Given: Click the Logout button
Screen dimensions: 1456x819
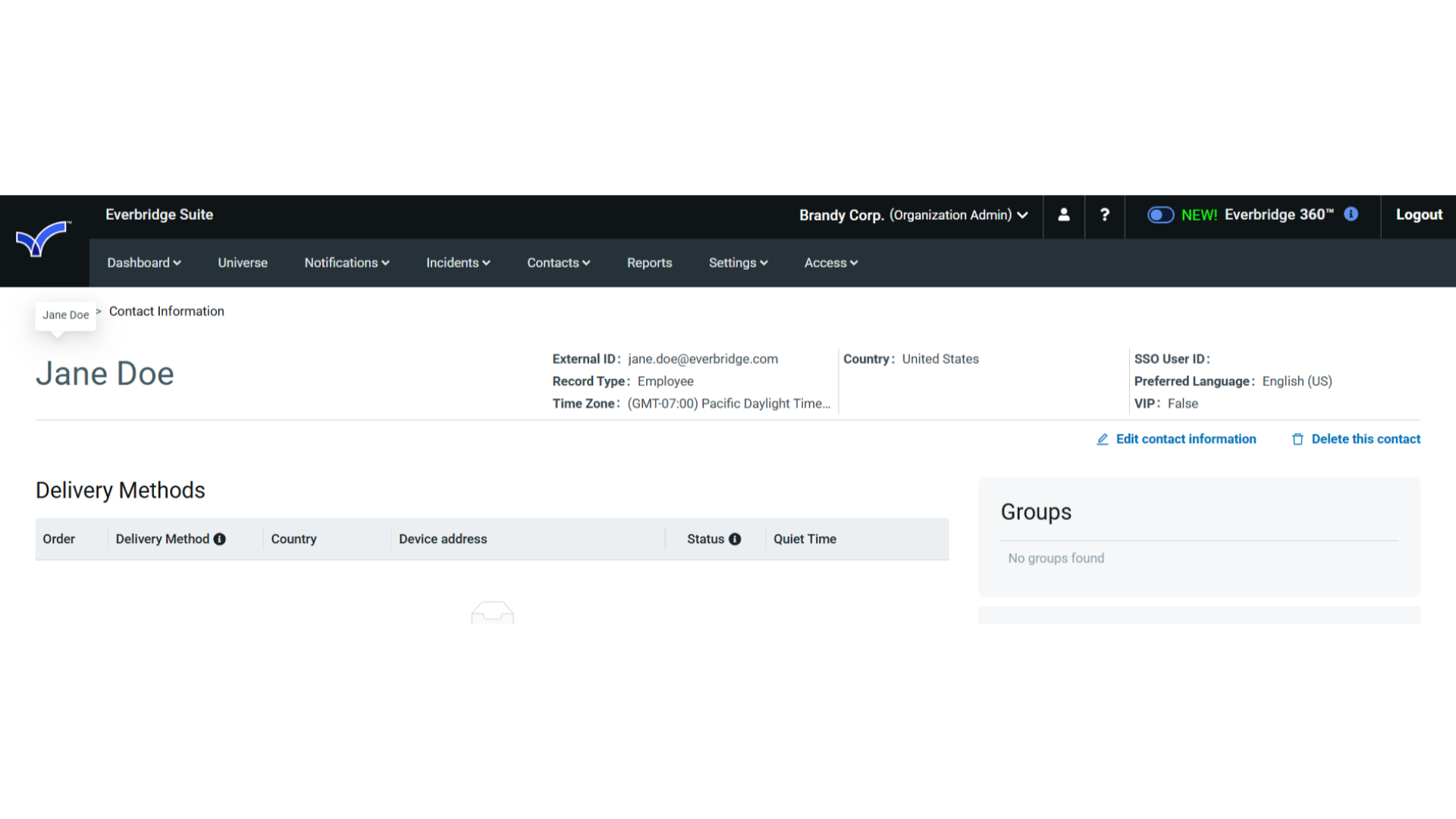Looking at the screenshot, I should click(x=1419, y=215).
